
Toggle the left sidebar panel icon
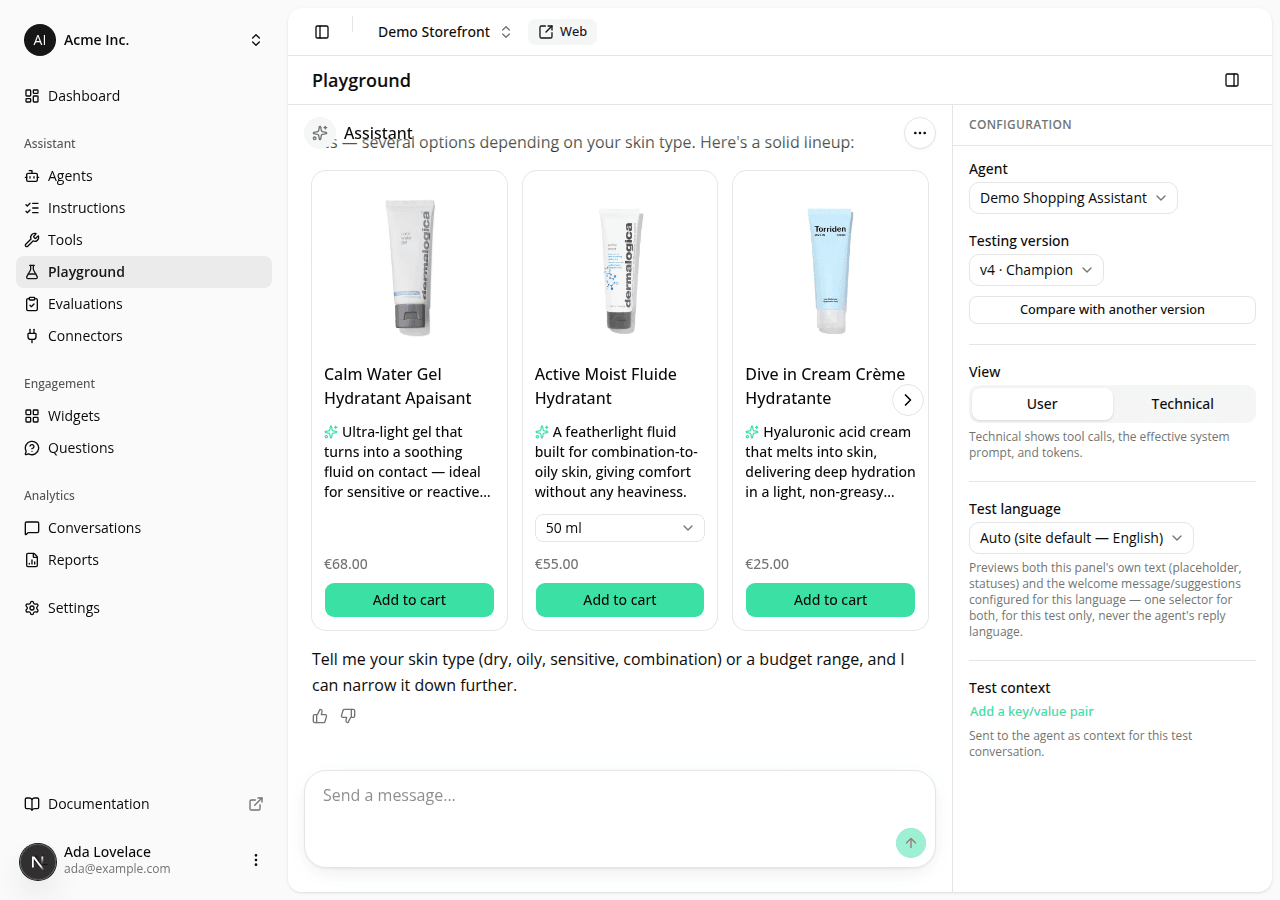322,32
